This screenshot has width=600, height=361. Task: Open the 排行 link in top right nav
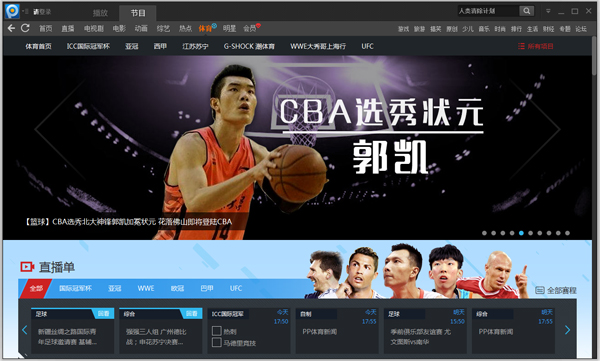[x=516, y=29]
